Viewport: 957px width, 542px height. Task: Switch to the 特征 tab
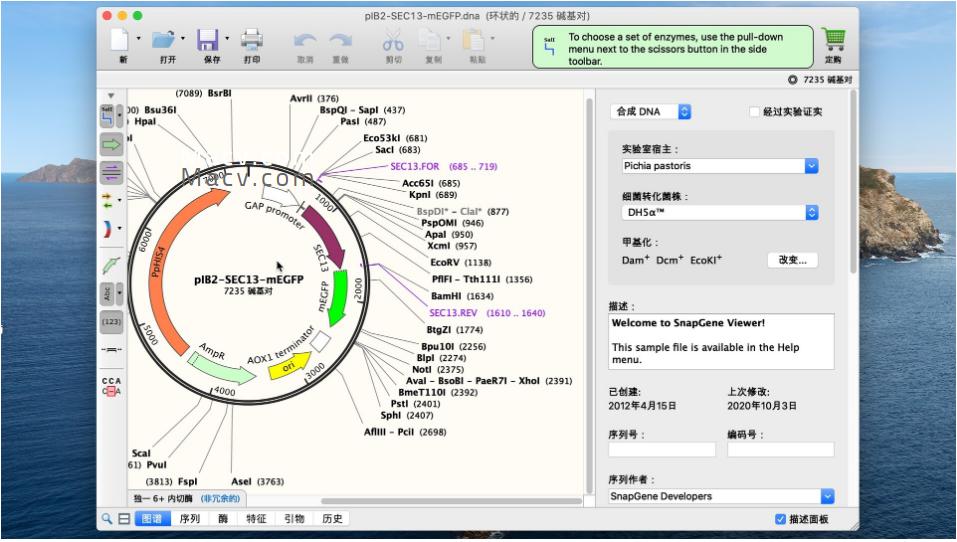(x=256, y=519)
